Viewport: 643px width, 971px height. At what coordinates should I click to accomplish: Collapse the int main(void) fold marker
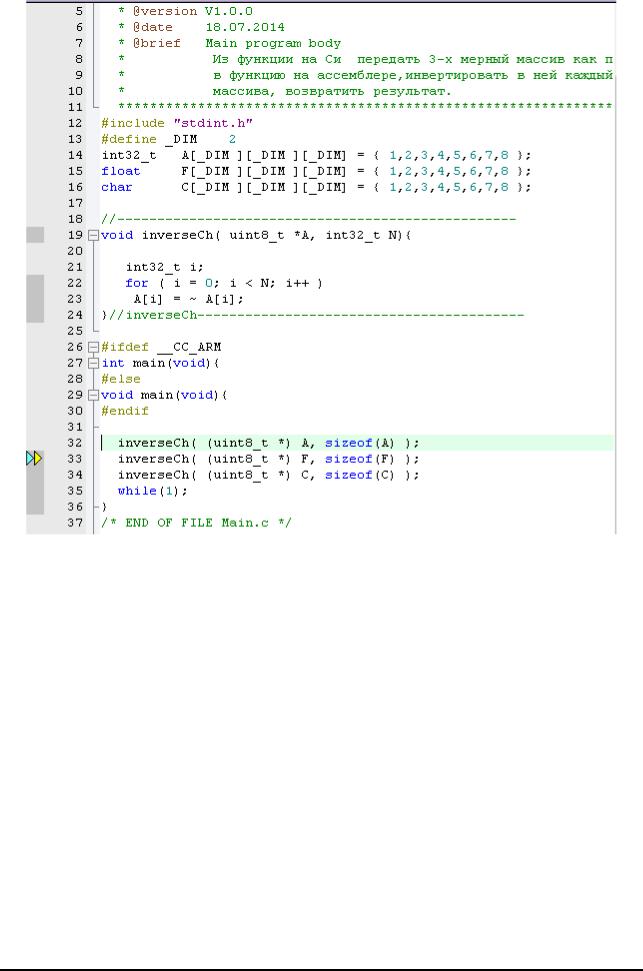coord(93,364)
